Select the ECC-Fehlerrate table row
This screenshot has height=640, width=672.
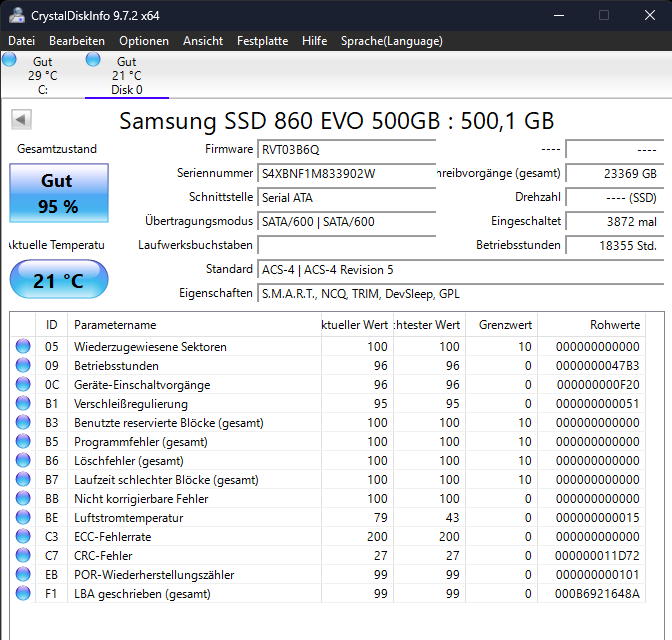tap(328, 536)
